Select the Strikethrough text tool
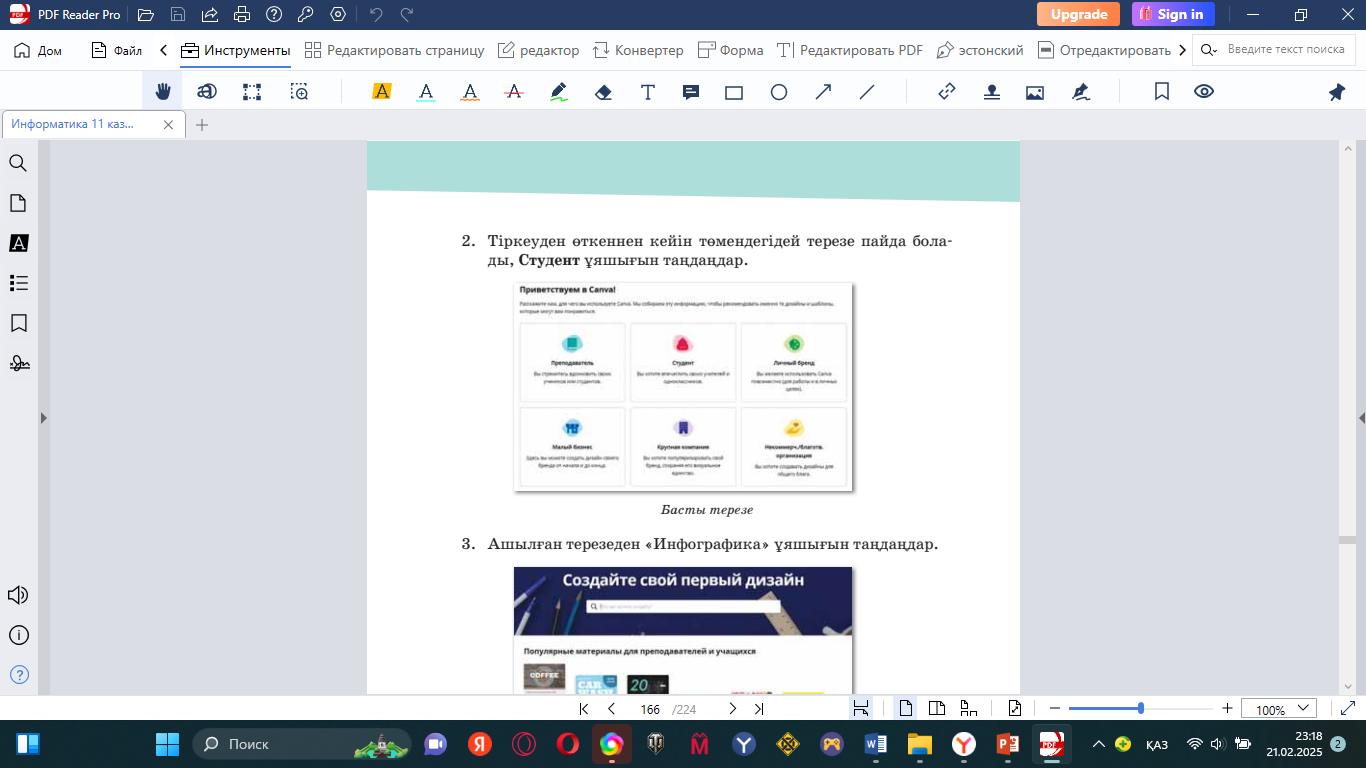The image size is (1366, 768). point(514,92)
